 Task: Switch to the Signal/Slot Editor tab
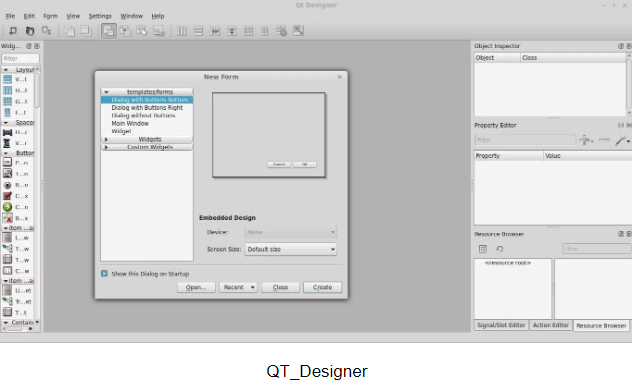[x=501, y=325]
